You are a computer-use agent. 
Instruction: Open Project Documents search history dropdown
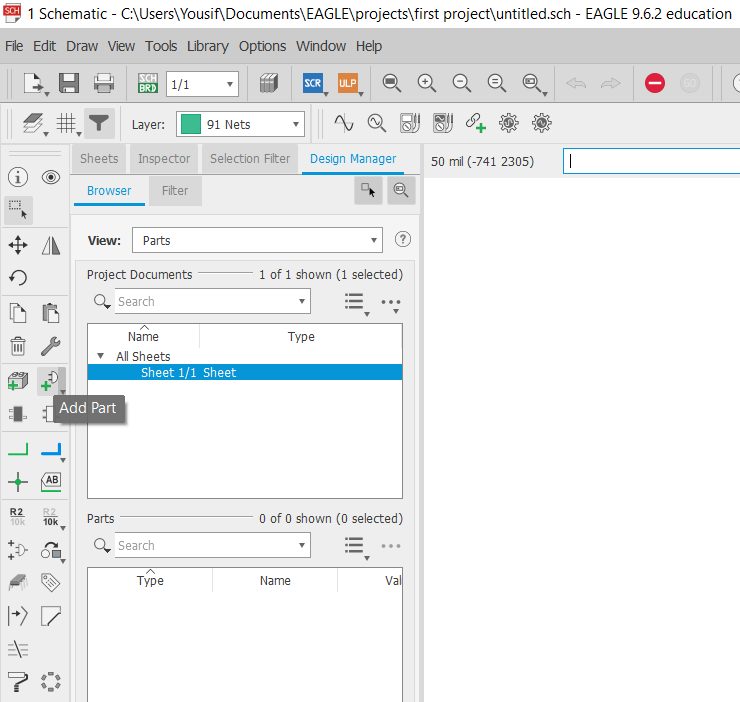pyautogui.click(x=302, y=302)
